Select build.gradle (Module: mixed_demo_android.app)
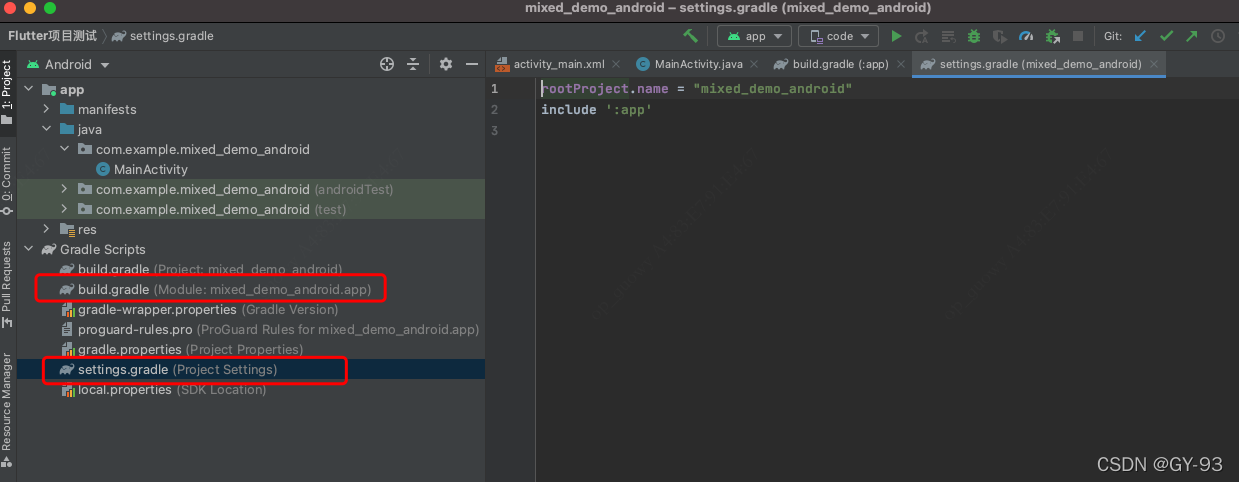Viewport: 1239px width, 482px height. tap(215, 289)
